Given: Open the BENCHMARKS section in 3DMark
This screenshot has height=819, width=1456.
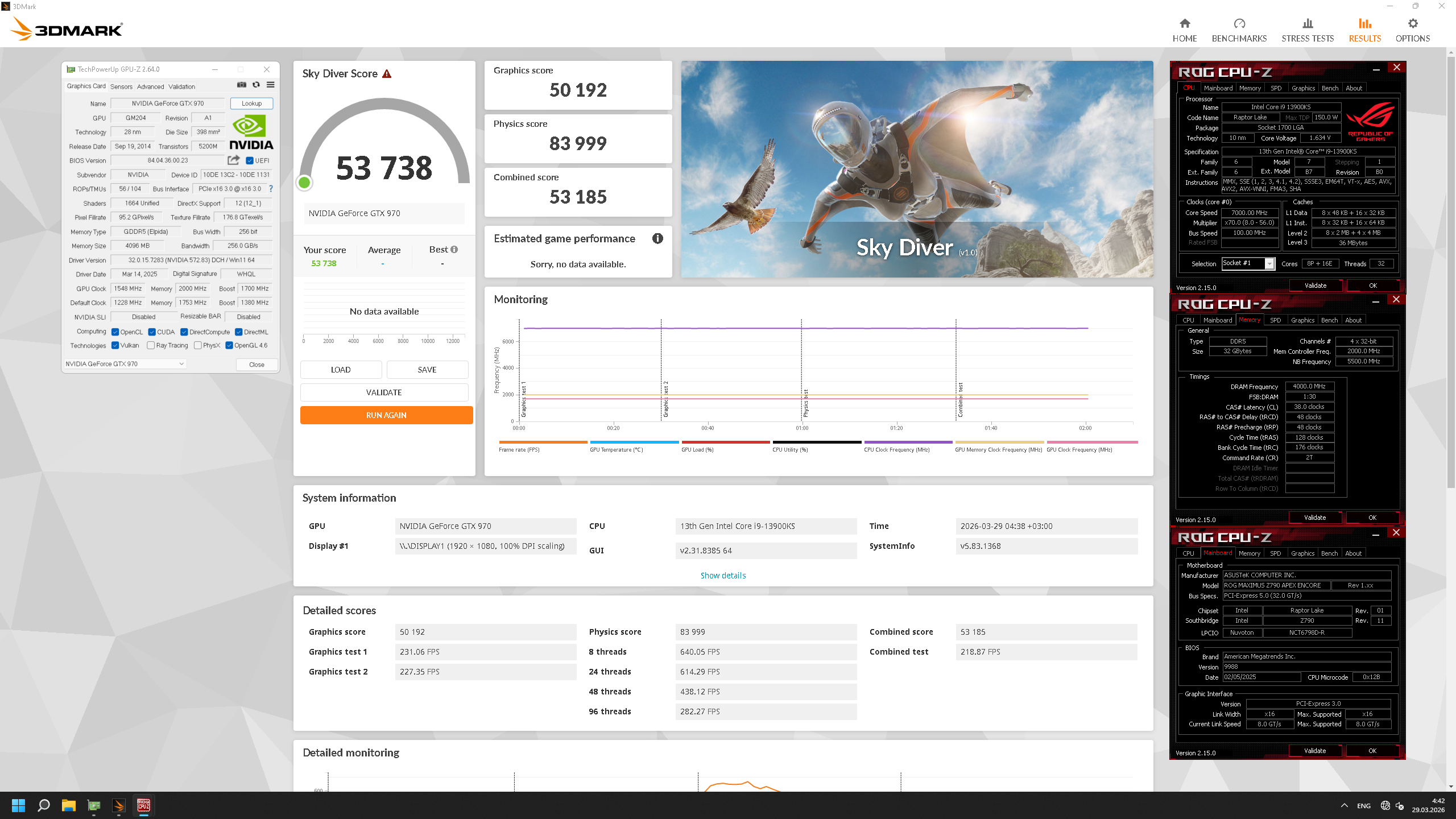Looking at the screenshot, I should 1239,30.
